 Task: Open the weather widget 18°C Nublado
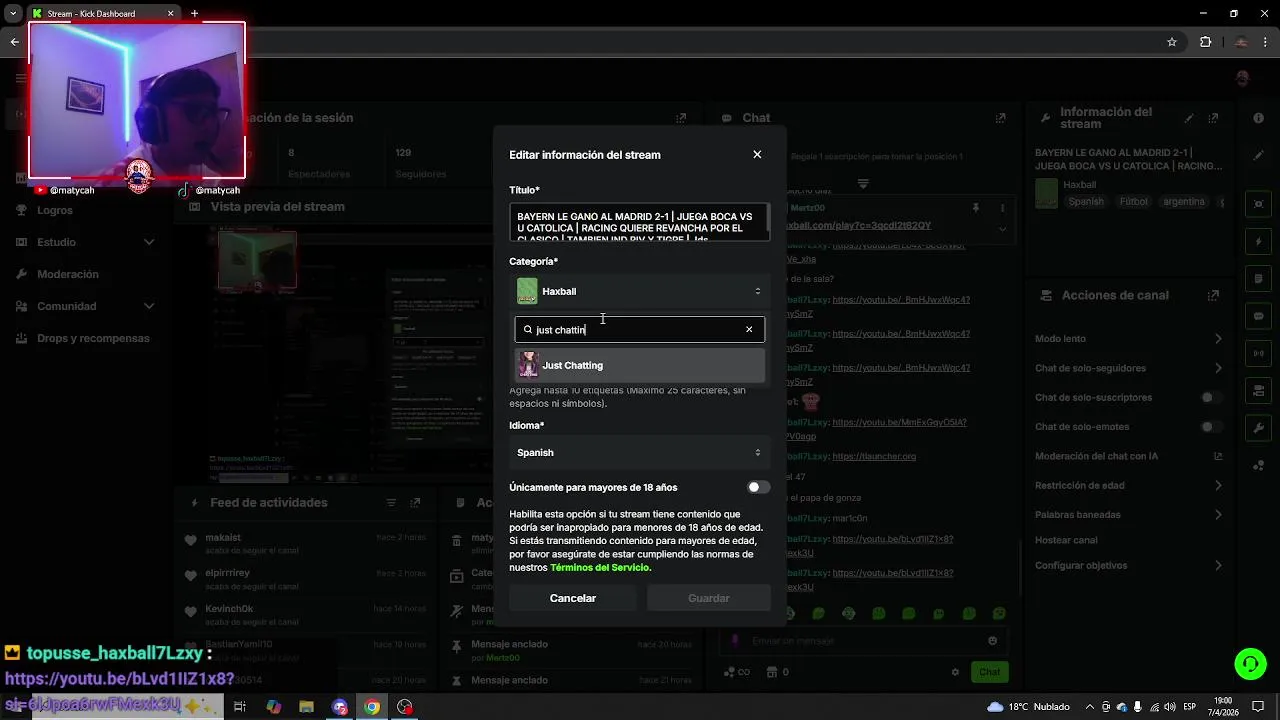[x=1028, y=707]
